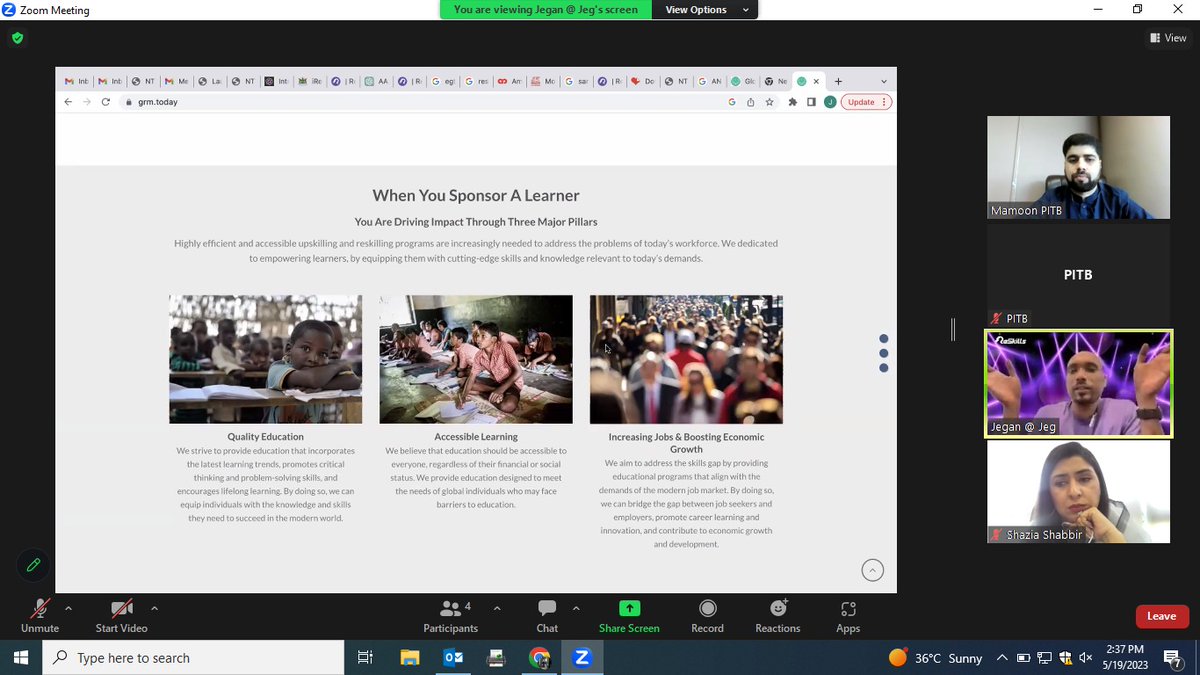Expand the arrow next to Chat
Image resolution: width=1200 pixels, height=675 pixels.
click(576, 607)
